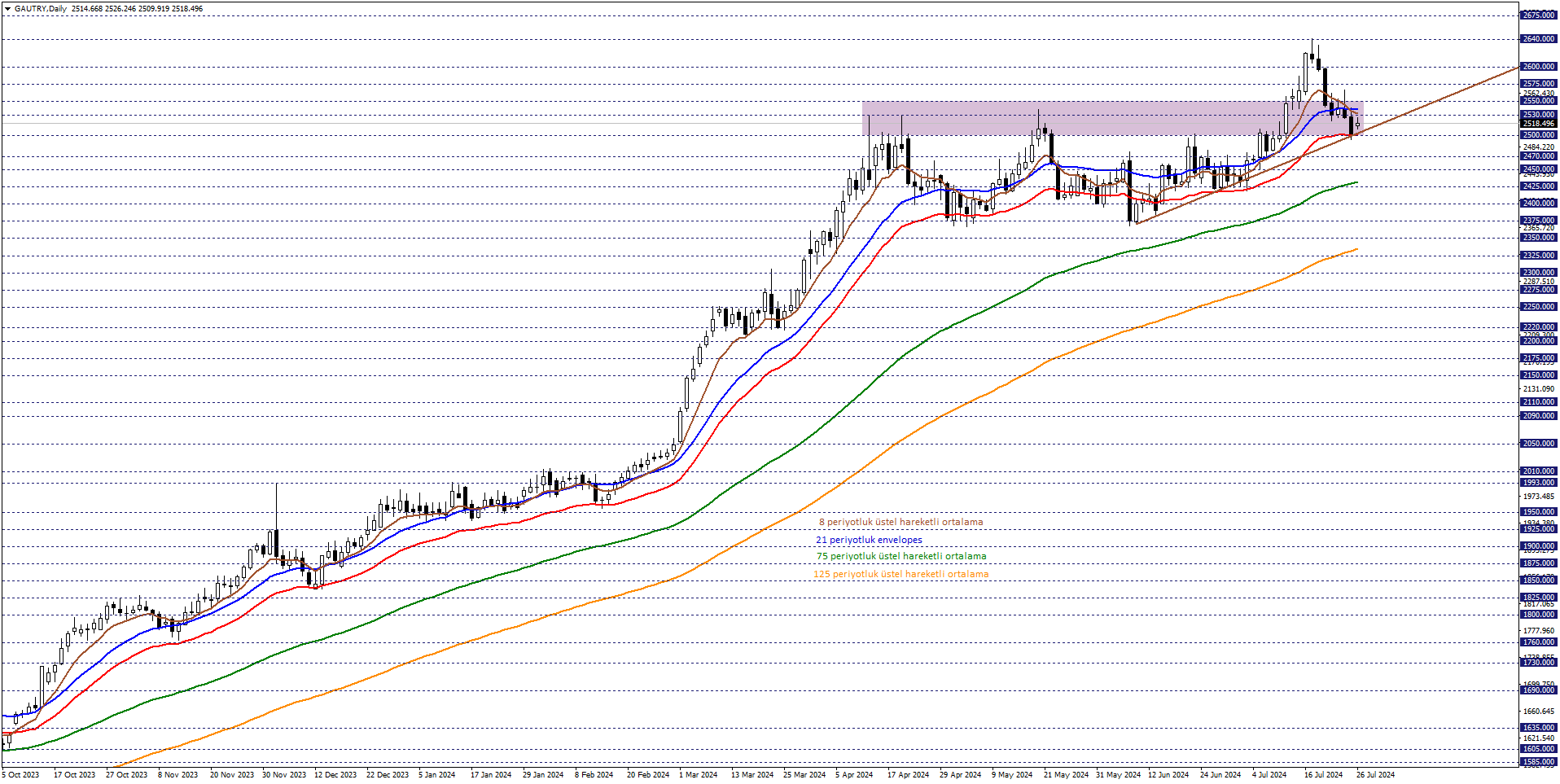Click the 26 Jul 2024 date label
Screen dimensions: 1560x784
click(x=1375, y=774)
